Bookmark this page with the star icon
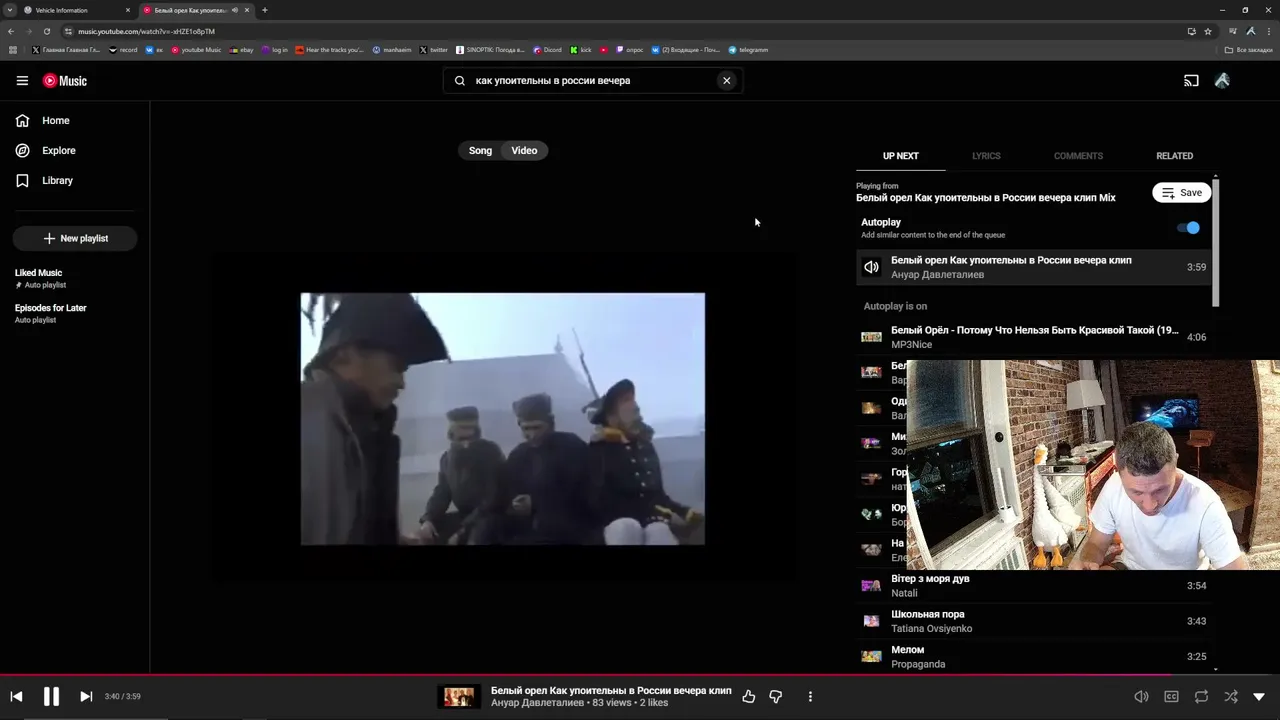1280x720 pixels. pyautogui.click(x=1208, y=31)
